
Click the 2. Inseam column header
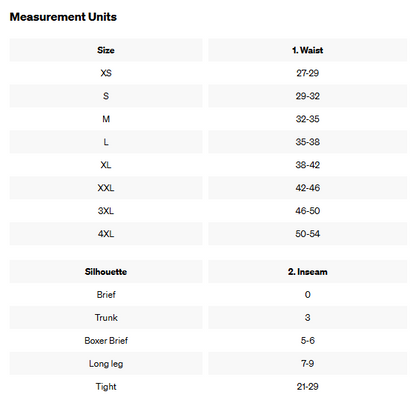coord(308,272)
